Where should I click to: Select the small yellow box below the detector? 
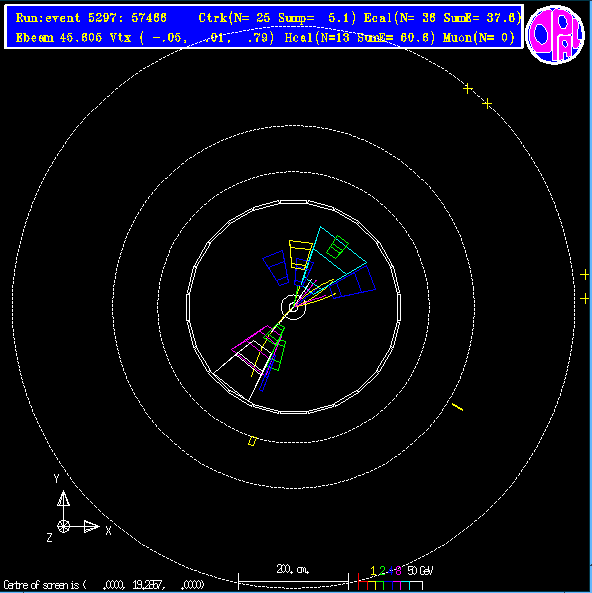pyautogui.click(x=252, y=441)
